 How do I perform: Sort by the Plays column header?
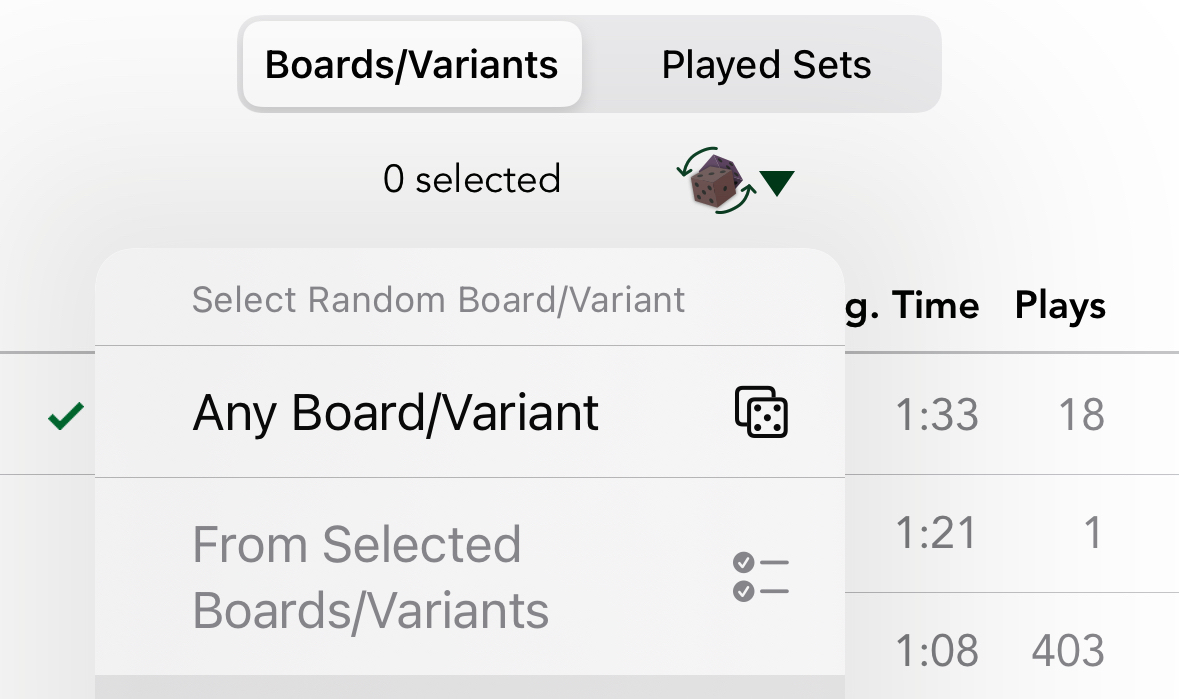(x=1060, y=305)
